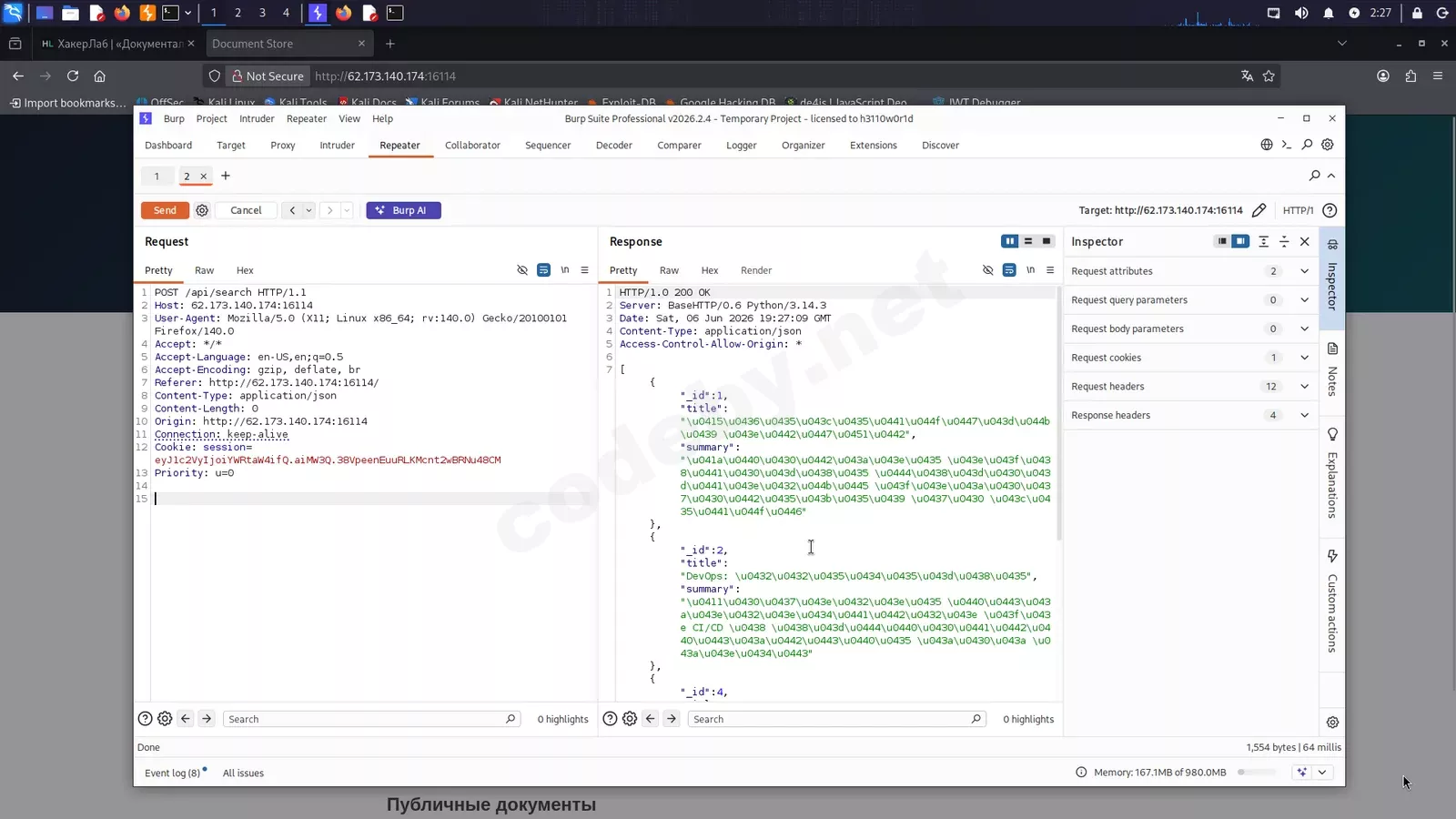The image size is (1456, 819).
Task: Toggle word wrap in Request pane
Action: [x=543, y=270]
